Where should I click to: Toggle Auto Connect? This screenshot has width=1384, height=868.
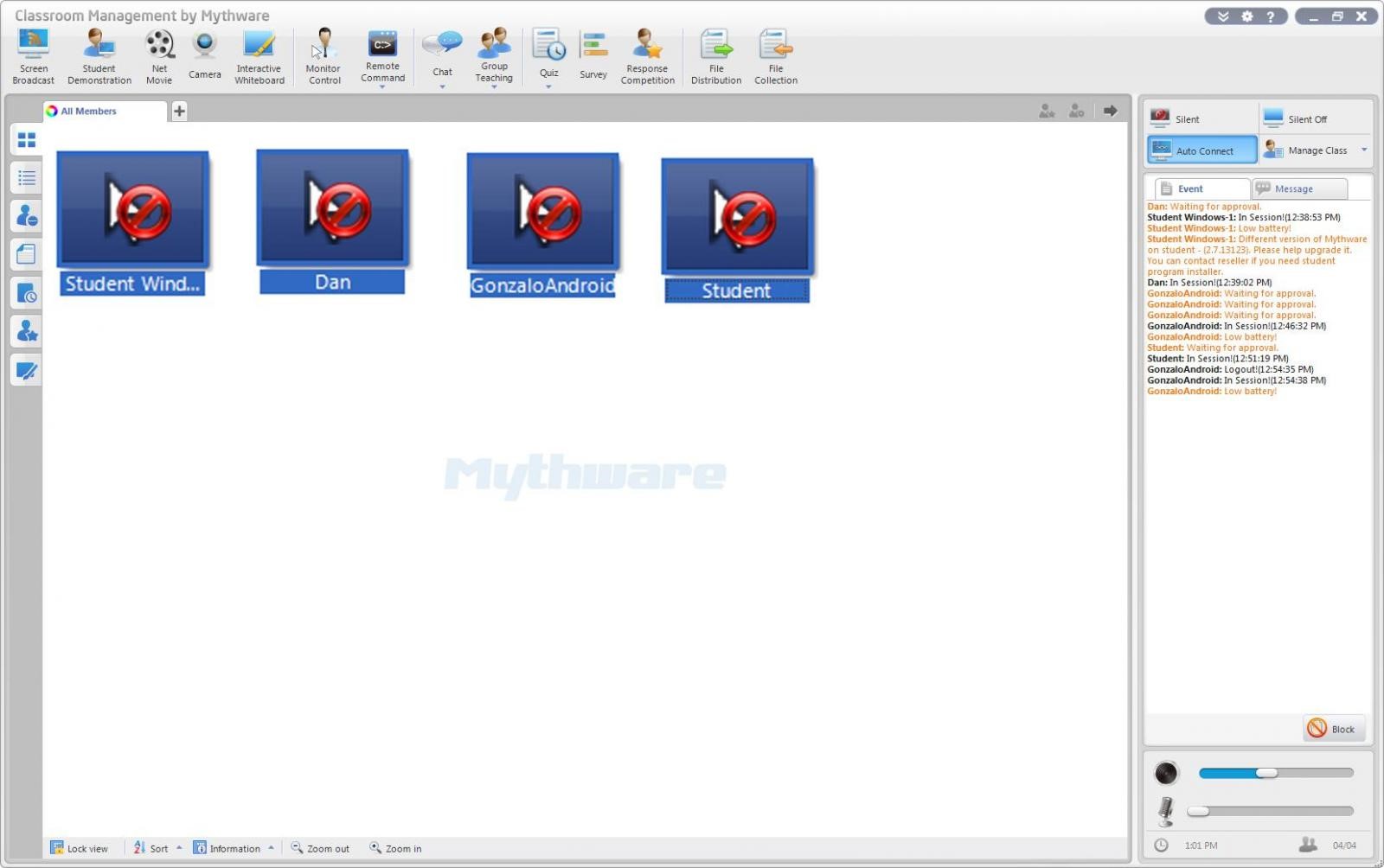(1201, 149)
